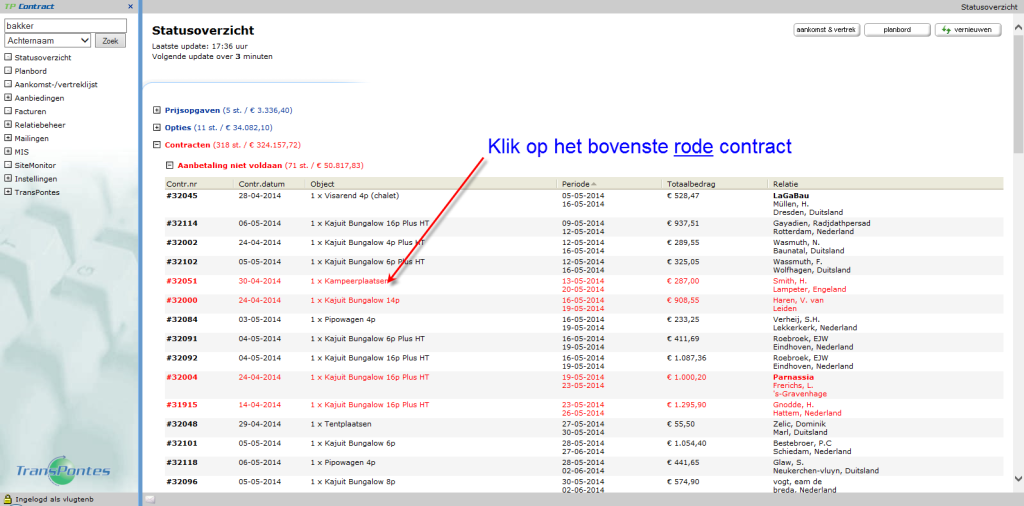
Task: Collapse the Contracten section
Action: click(x=157, y=146)
